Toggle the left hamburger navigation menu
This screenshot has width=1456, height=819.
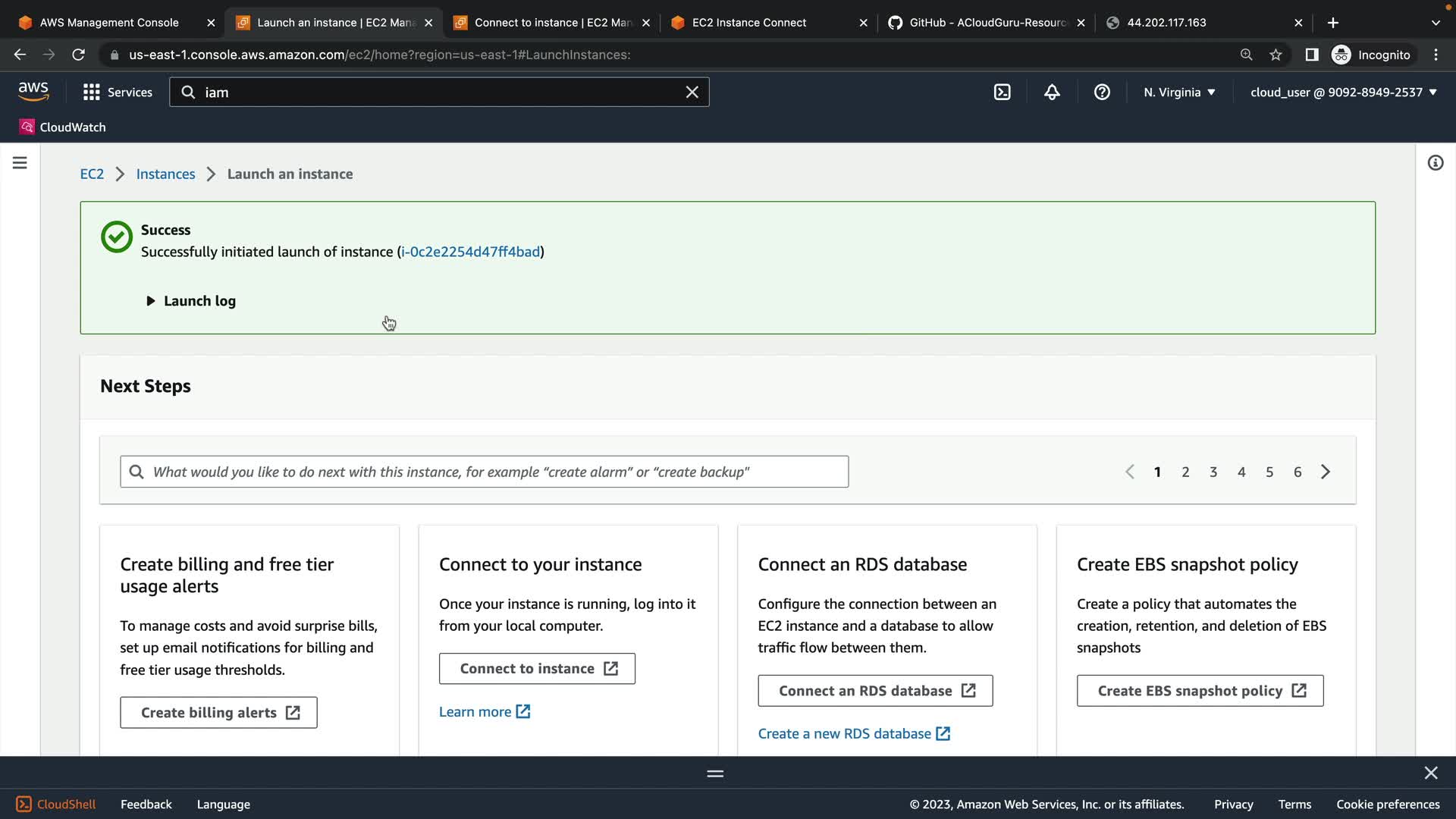click(x=20, y=163)
